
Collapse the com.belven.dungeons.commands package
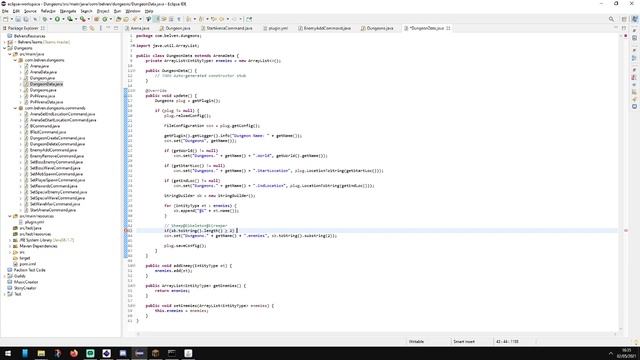15,108
